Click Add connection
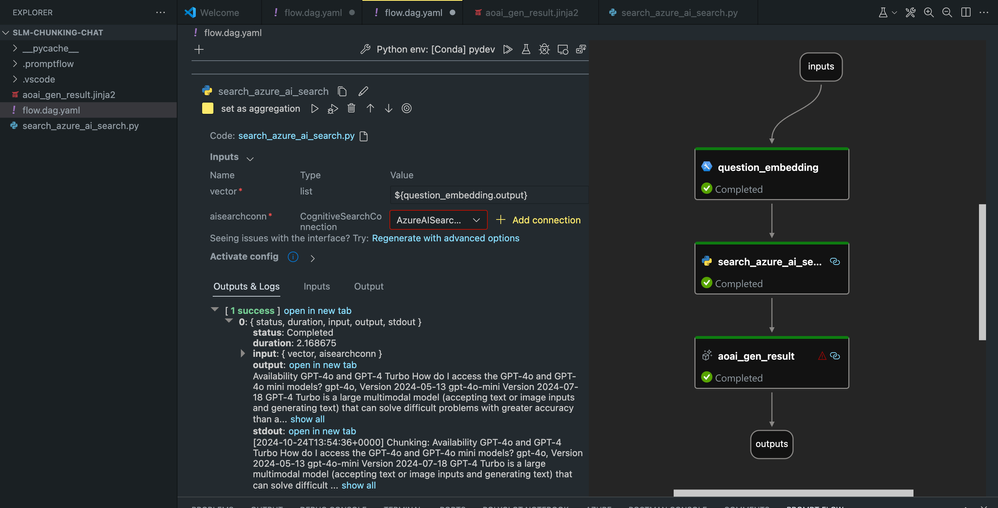 click(538, 220)
